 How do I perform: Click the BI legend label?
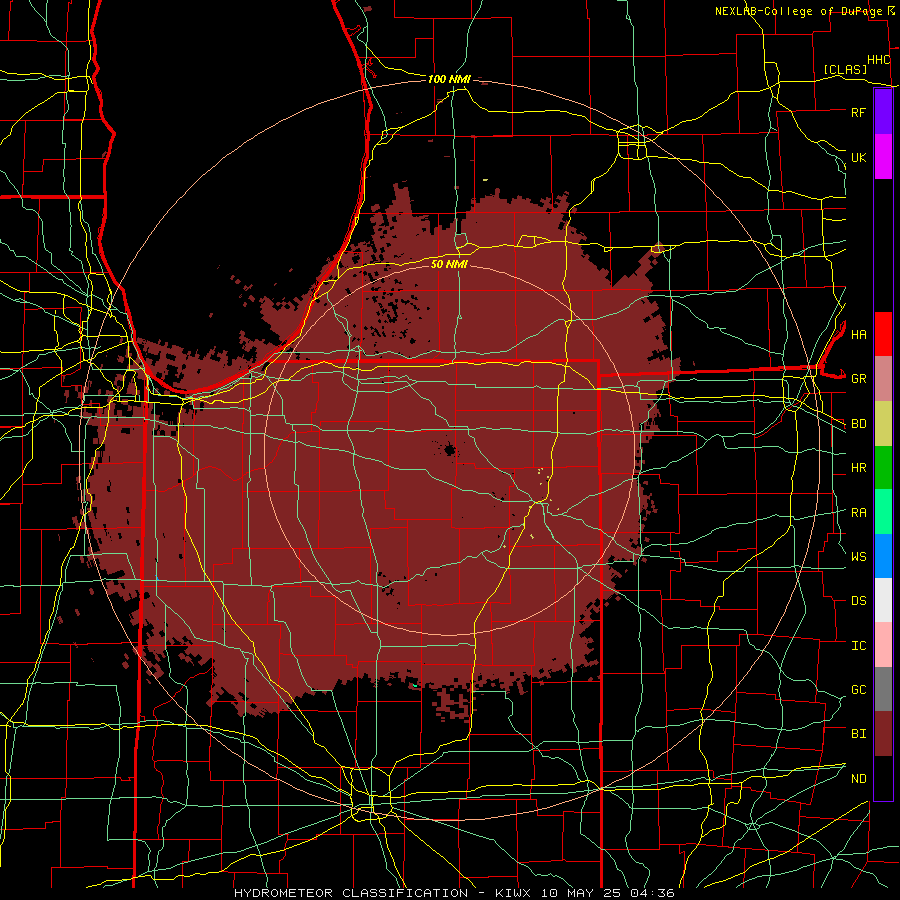(858, 734)
